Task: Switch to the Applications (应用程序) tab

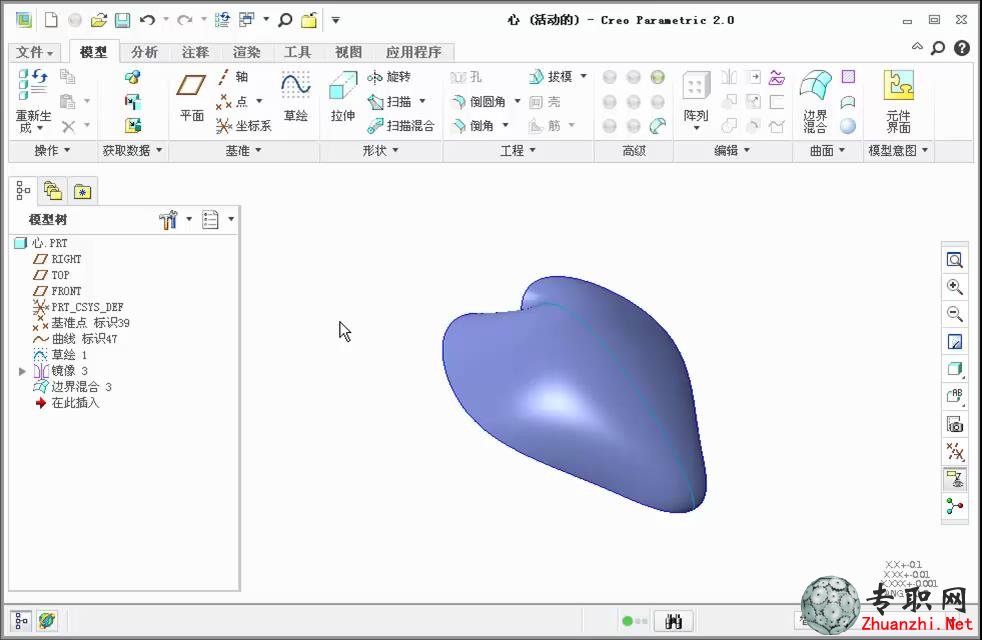Action: coord(413,52)
